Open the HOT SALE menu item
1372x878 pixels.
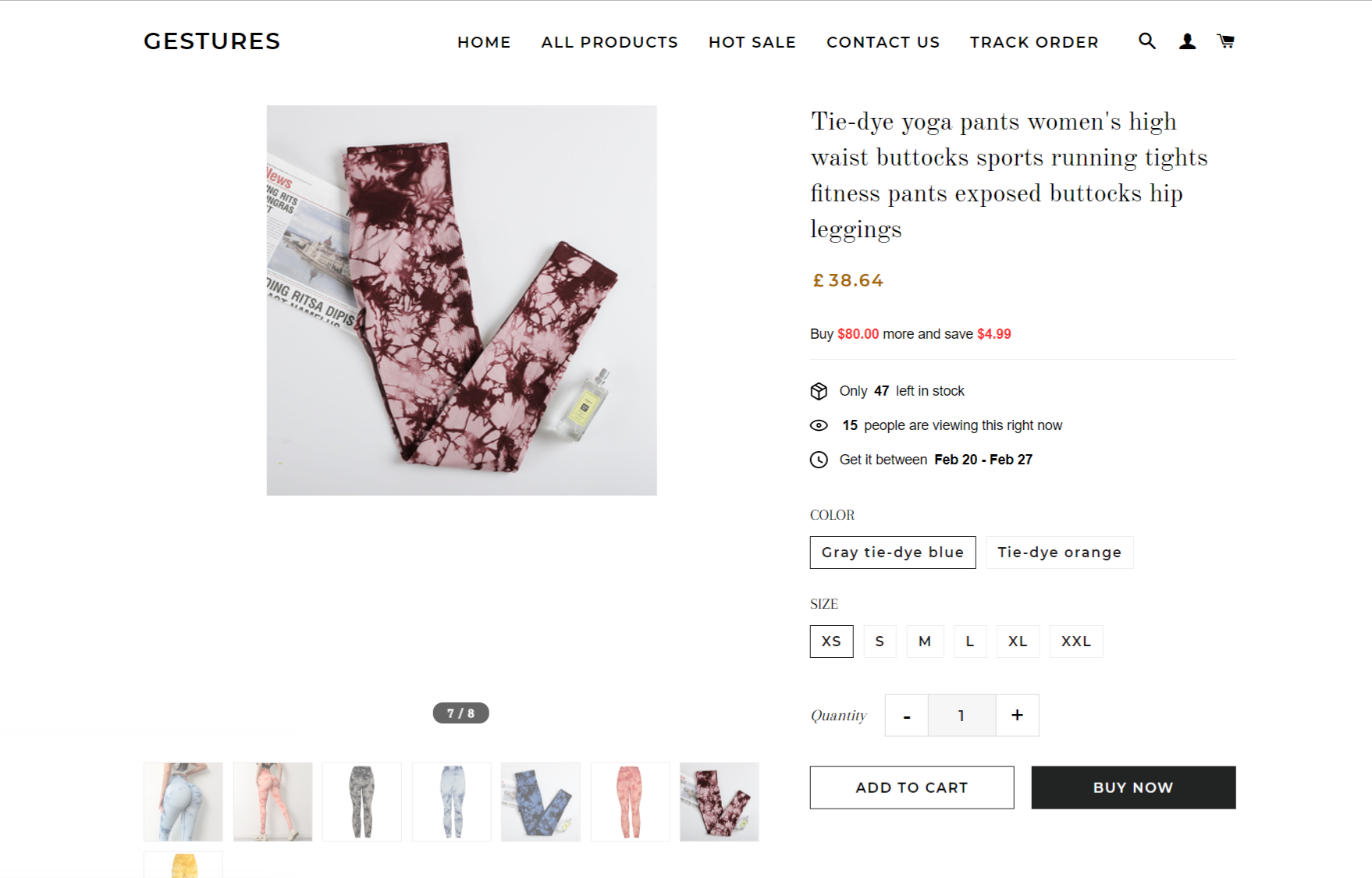(x=752, y=42)
